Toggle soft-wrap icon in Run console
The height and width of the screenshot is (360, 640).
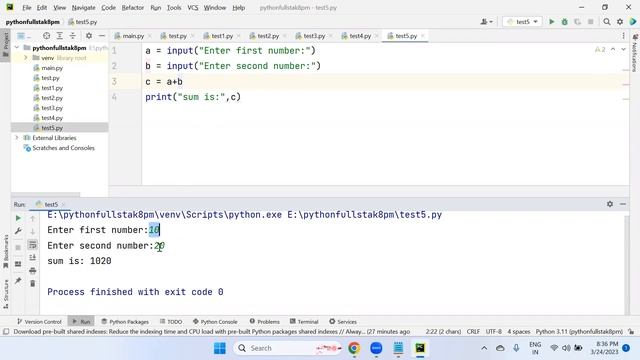click(x=33, y=244)
